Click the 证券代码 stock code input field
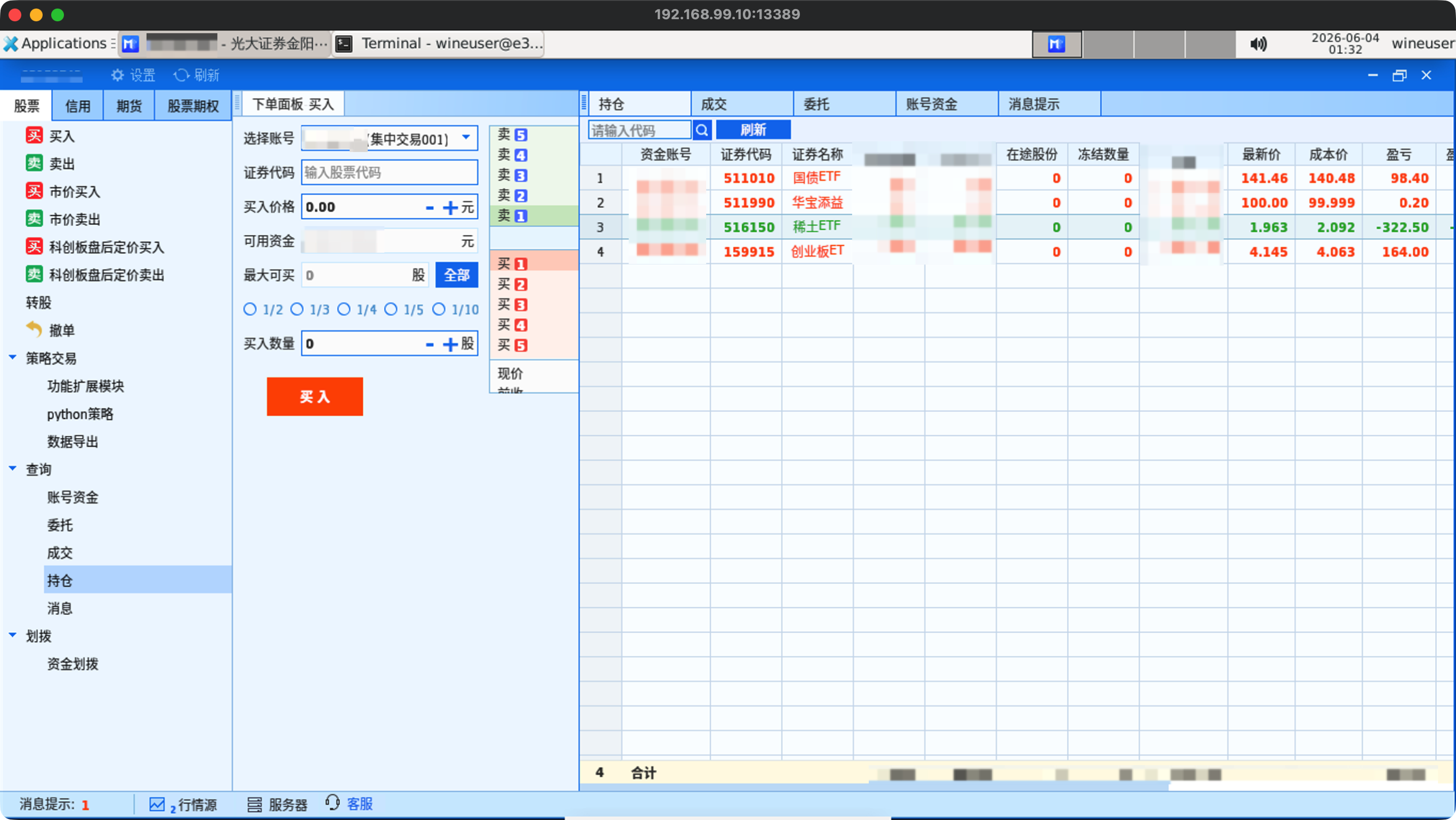 pos(390,173)
